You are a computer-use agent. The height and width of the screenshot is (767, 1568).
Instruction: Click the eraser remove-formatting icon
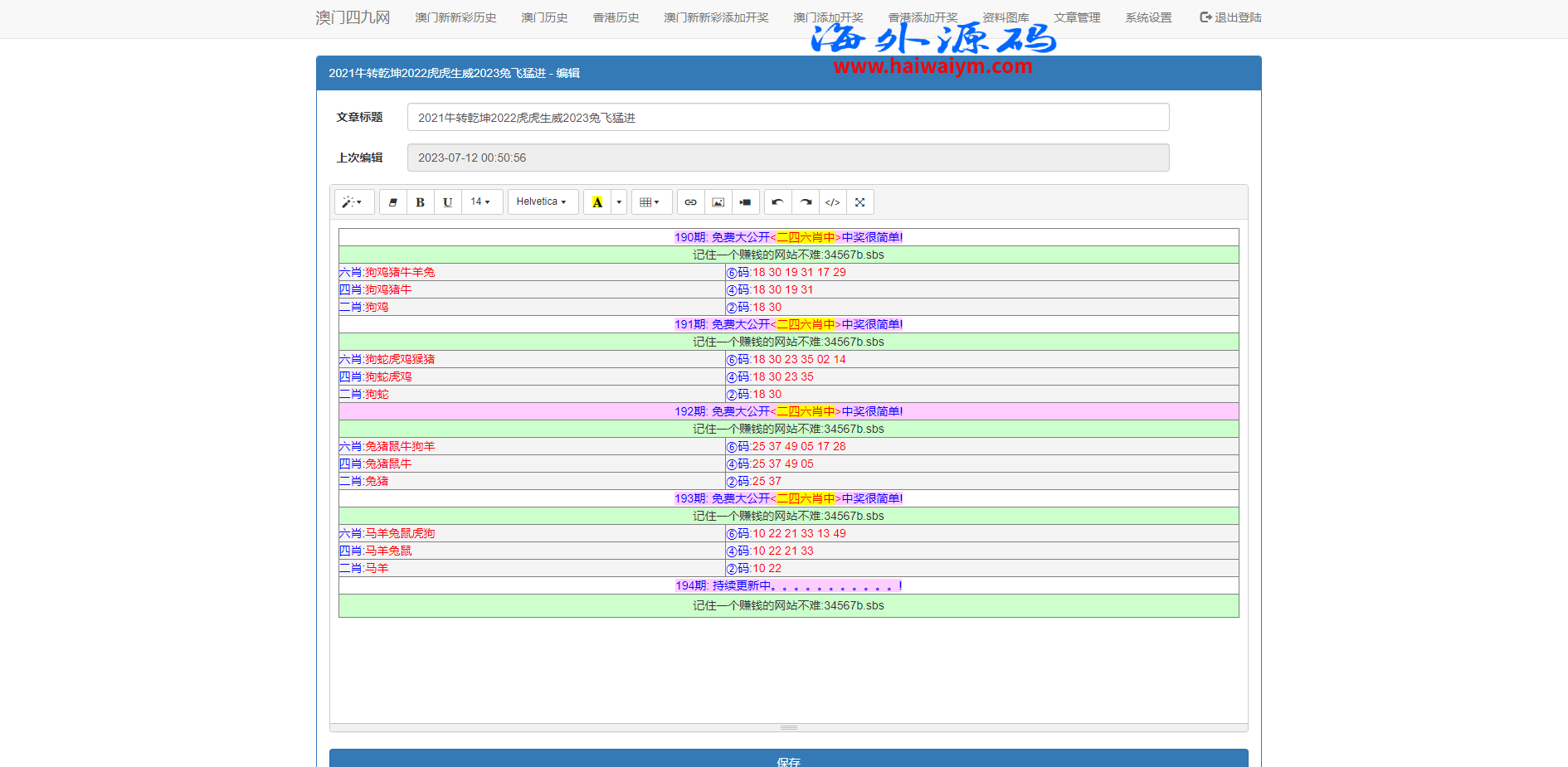click(393, 202)
